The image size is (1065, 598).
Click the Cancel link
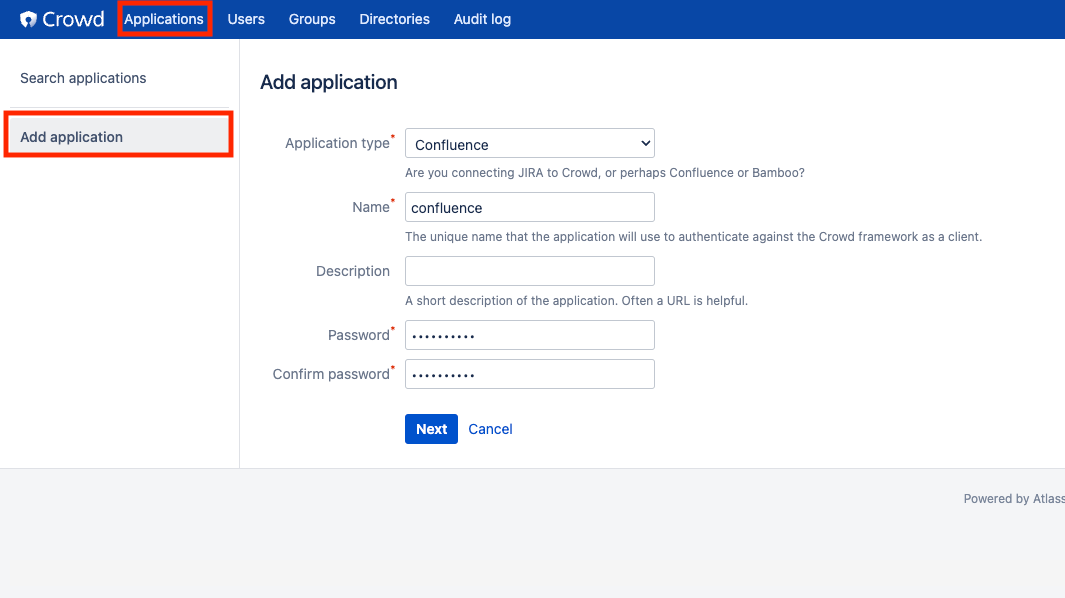490,429
